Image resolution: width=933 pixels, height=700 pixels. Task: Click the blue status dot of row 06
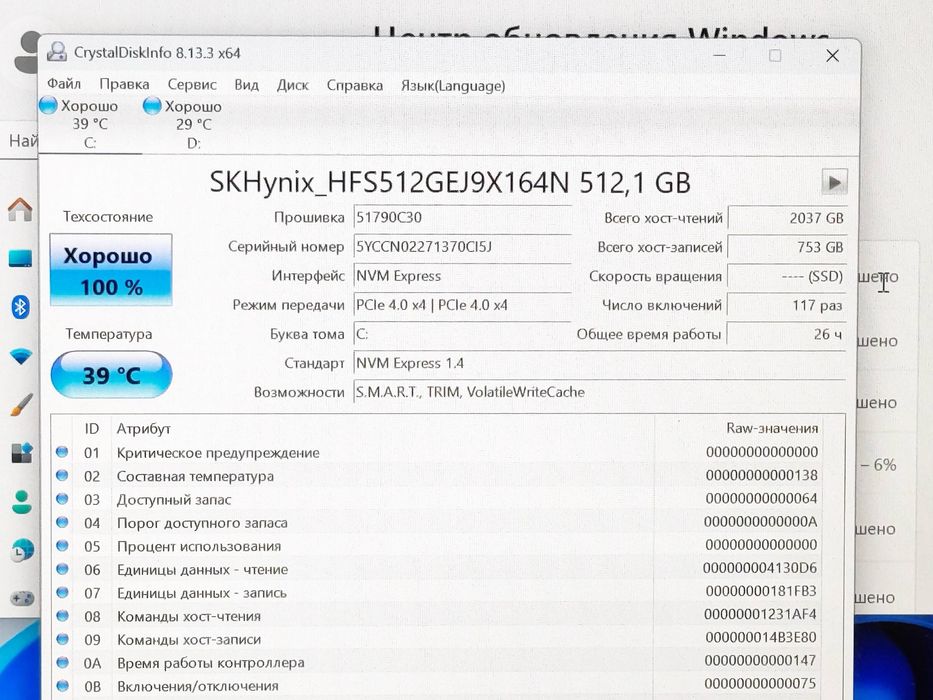tap(62, 568)
